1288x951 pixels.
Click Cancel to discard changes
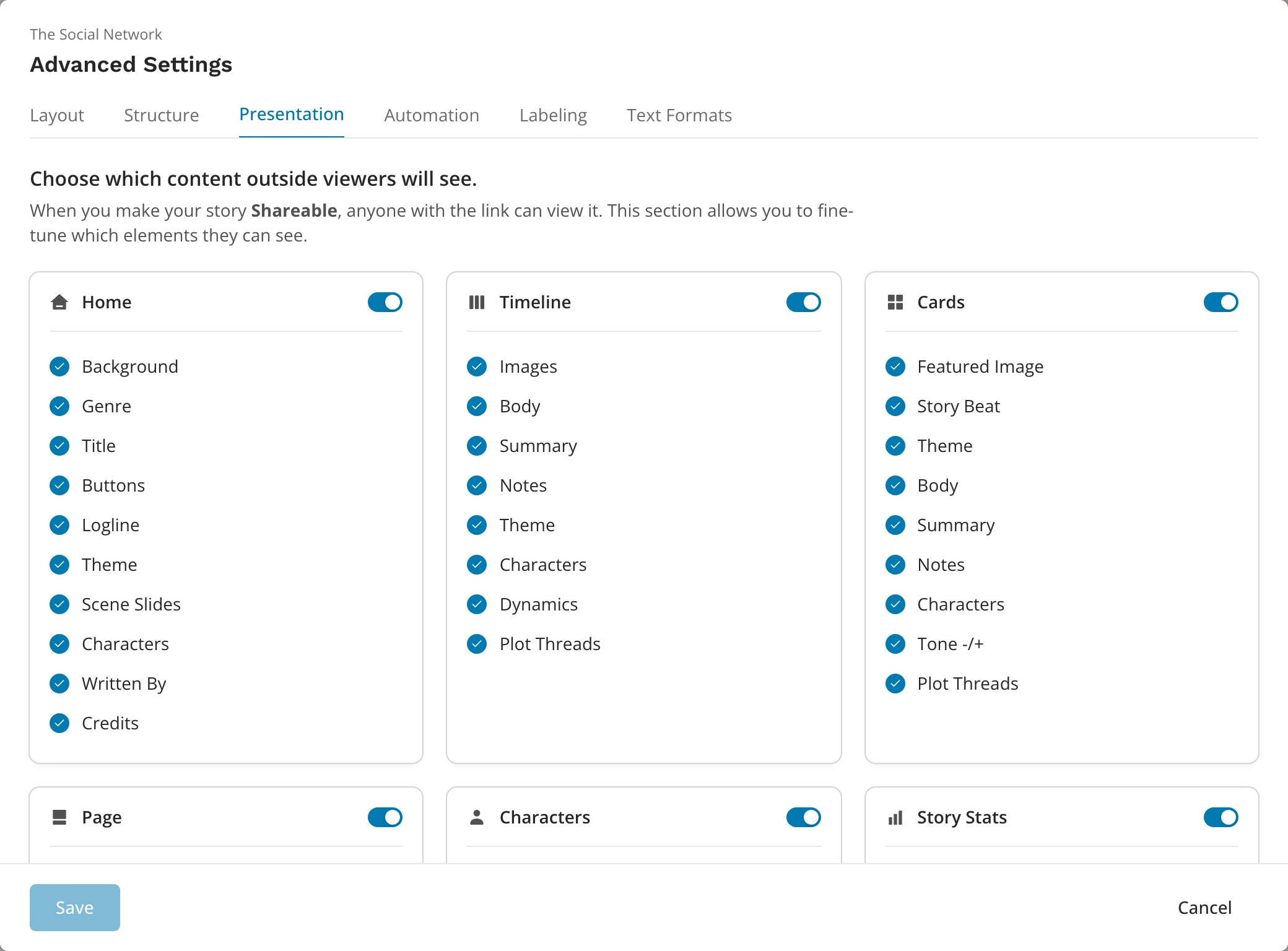click(x=1204, y=908)
